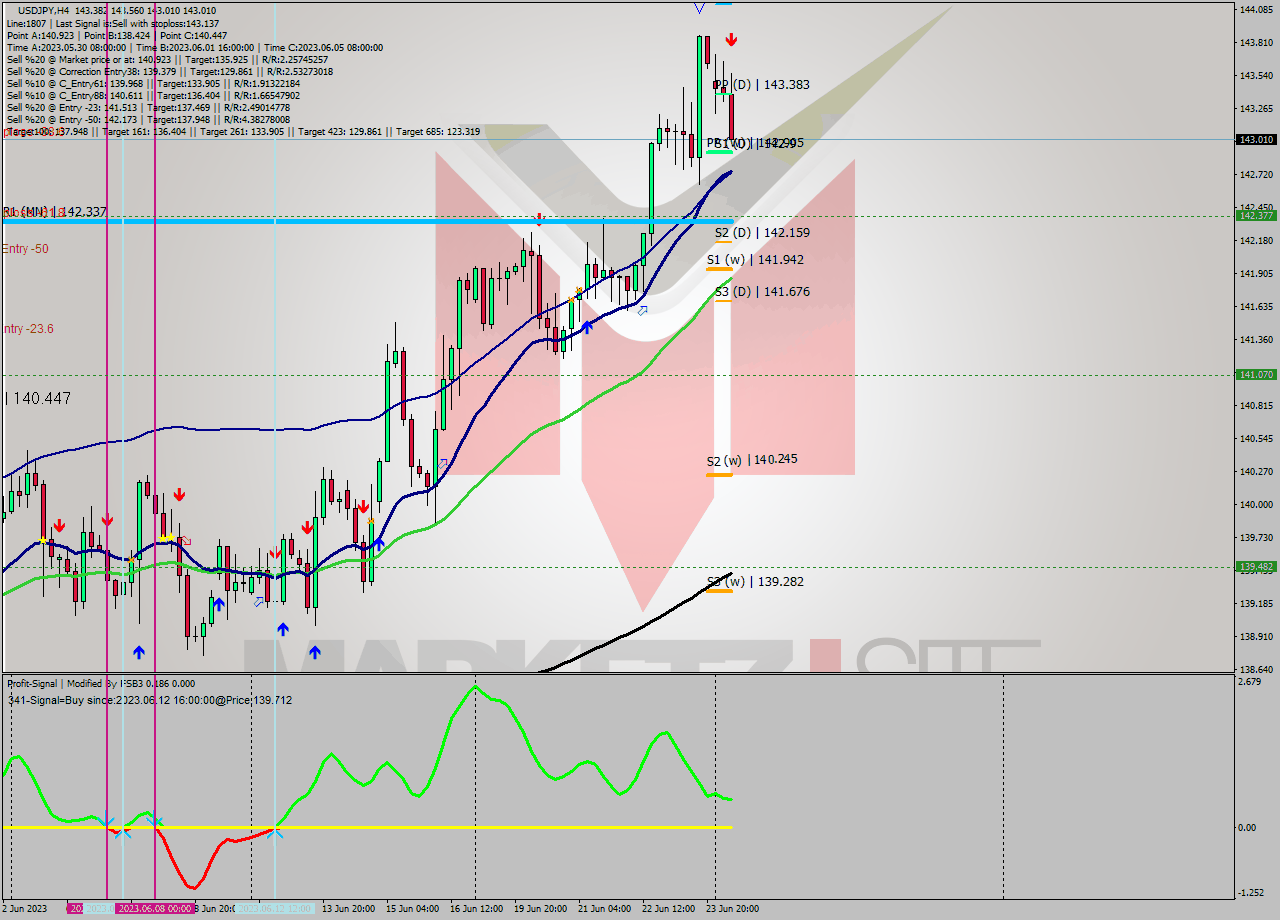This screenshot has width=1280, height=920.
Task: Click the 138.640 price scale value
Action: (1256, 669)
